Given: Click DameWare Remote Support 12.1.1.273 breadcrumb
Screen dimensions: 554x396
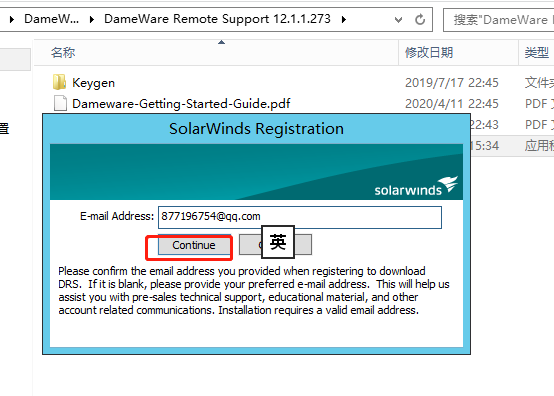Looking at the screenshot, I should click(x=217, y=19).
